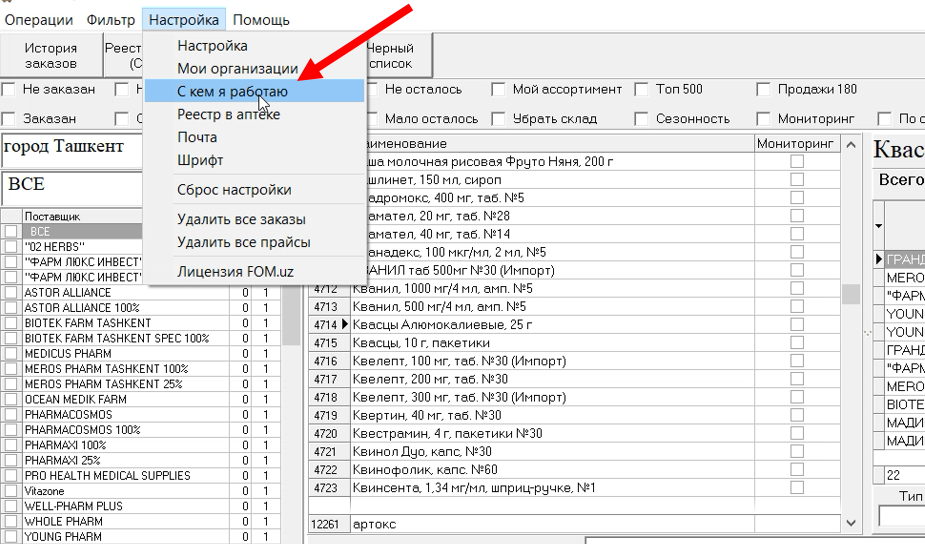Check monitoring box for Квинол Дуо row
This screenshot has height=544, width=925.
pyautogui.click(x=797, y=451)
